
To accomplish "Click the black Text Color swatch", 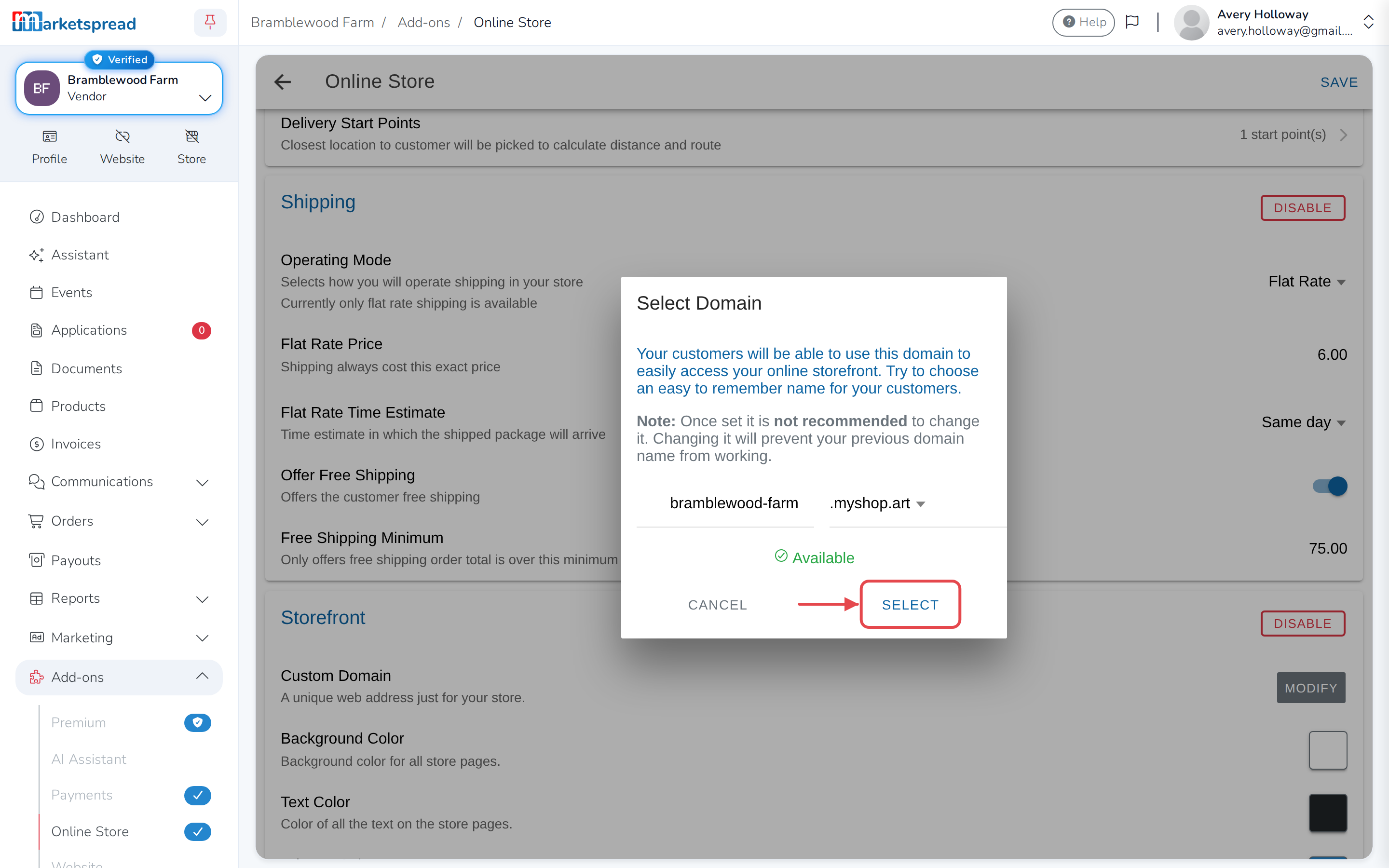I will point(1328,813).
